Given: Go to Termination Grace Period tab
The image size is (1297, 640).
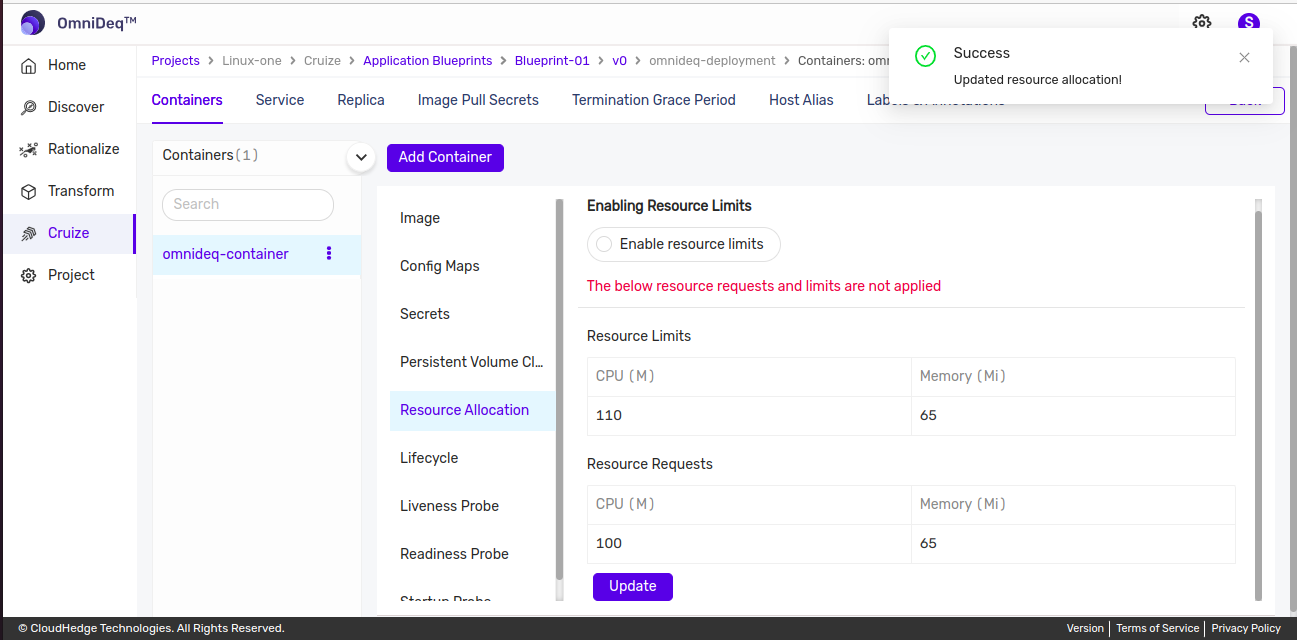Looking at the screenshot, I should [654, 100].
